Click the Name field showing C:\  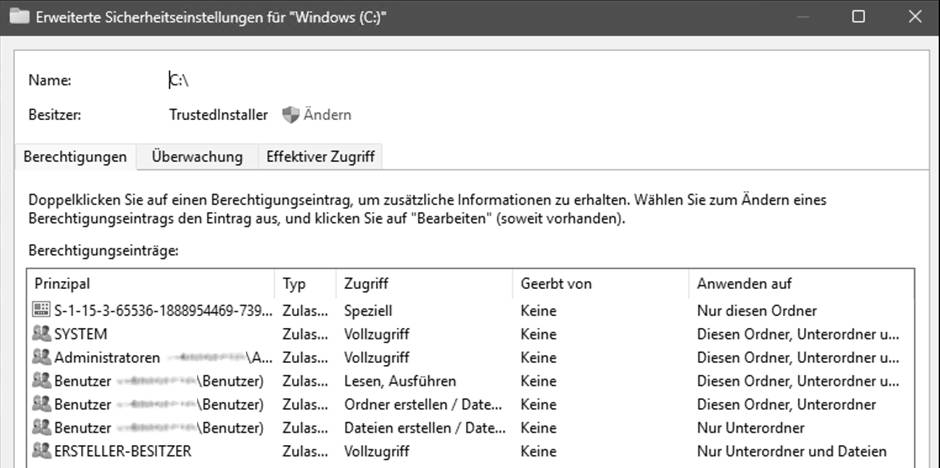tap(179, 80)
